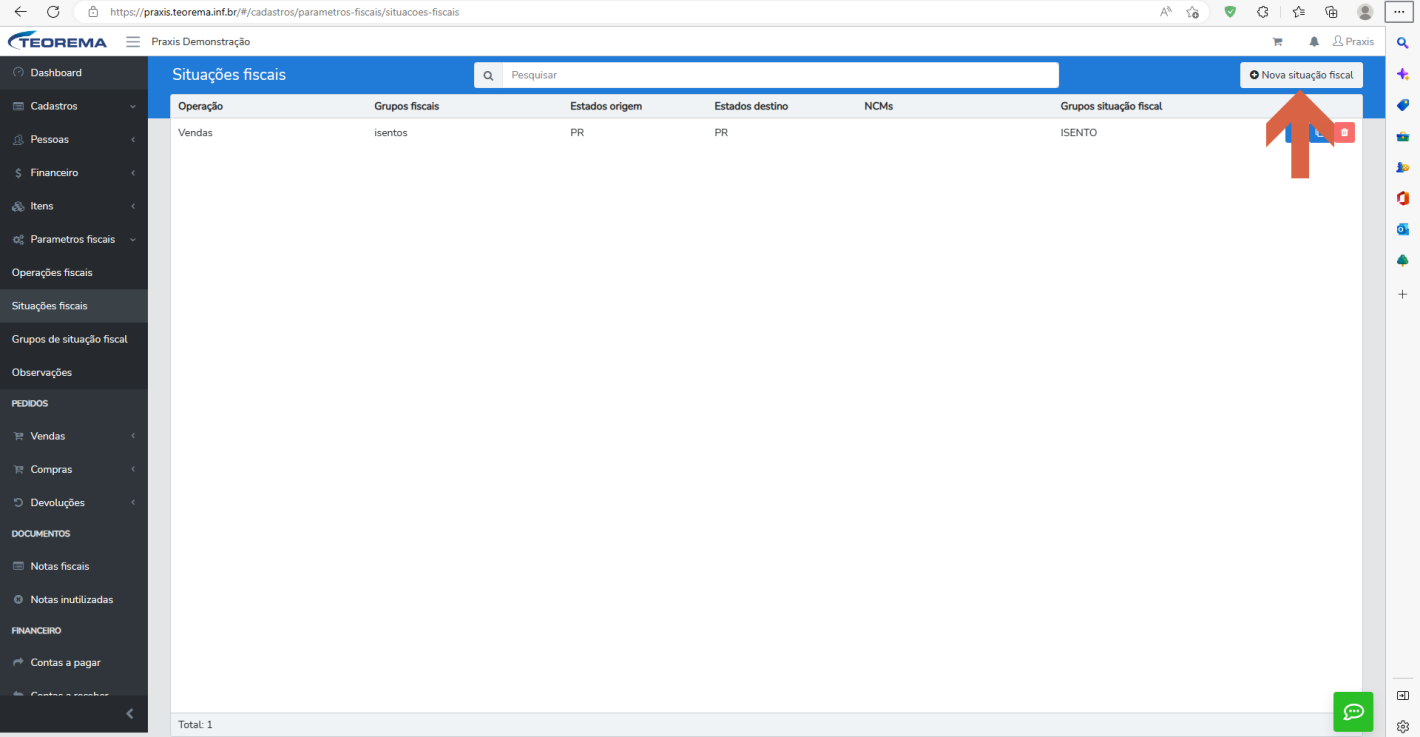
Task: Open the Copilot sparkle sidebar icon
Action: (x=1403, y=74)
